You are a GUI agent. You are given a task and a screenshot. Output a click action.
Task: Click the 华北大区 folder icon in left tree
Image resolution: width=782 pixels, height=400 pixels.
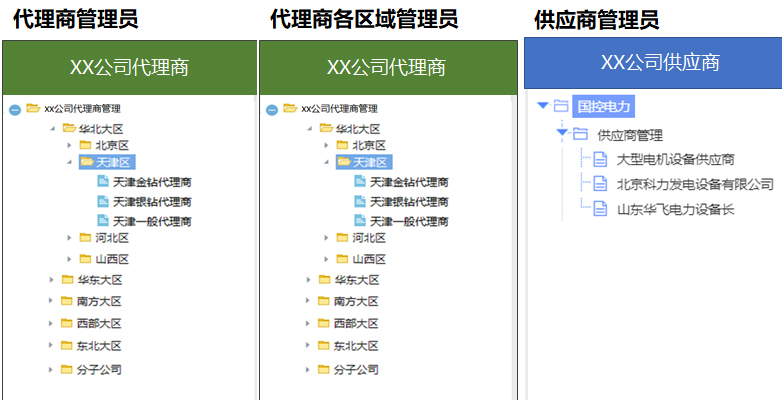(69, 129)
